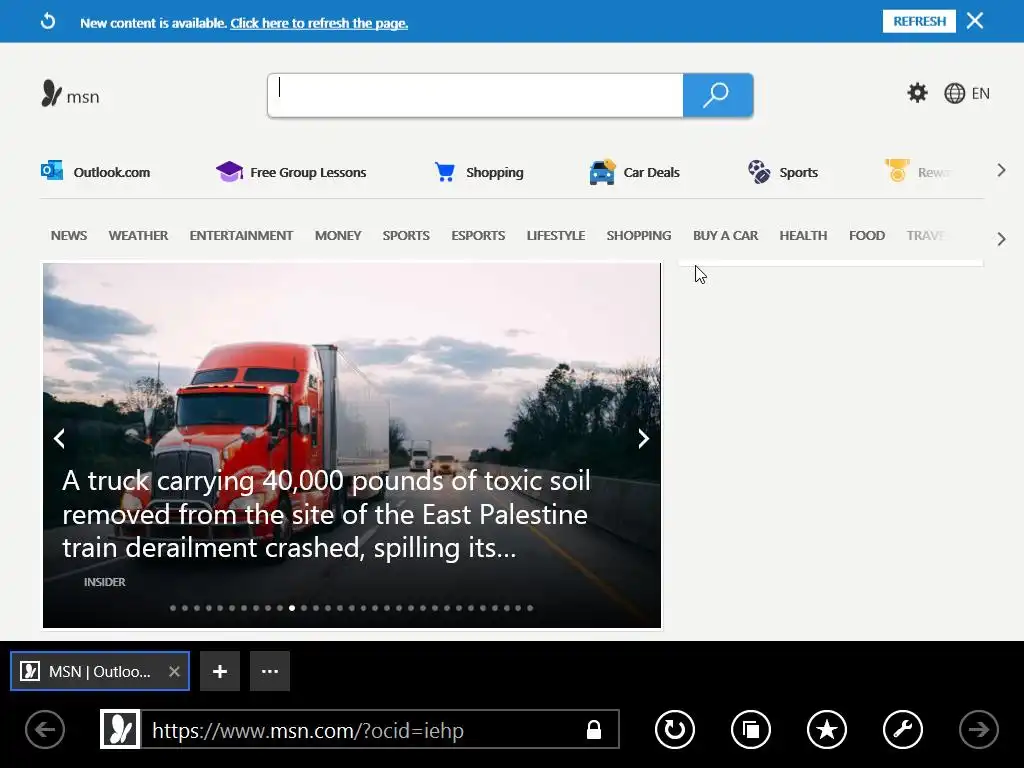The width and height of the screenshot is (1024, 768).
Task: Select the active highlighted carousel dot
Action: point(292,608)
